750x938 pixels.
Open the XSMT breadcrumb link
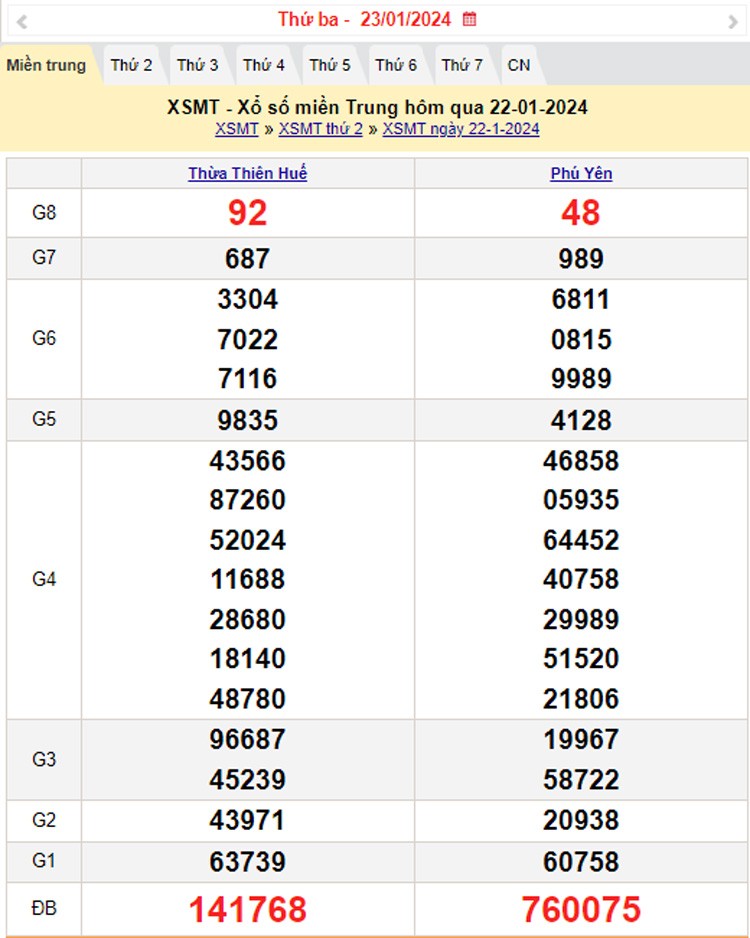[x=237, y=129]
